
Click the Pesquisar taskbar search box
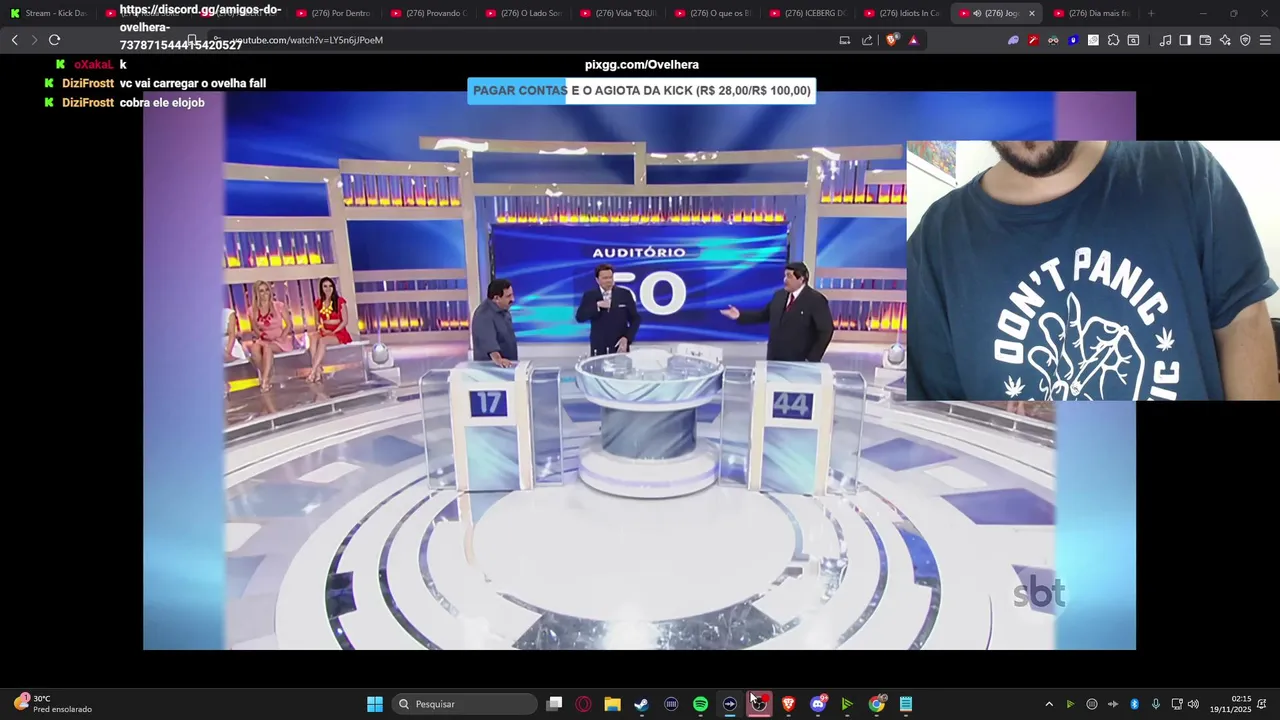coord(463,704)
